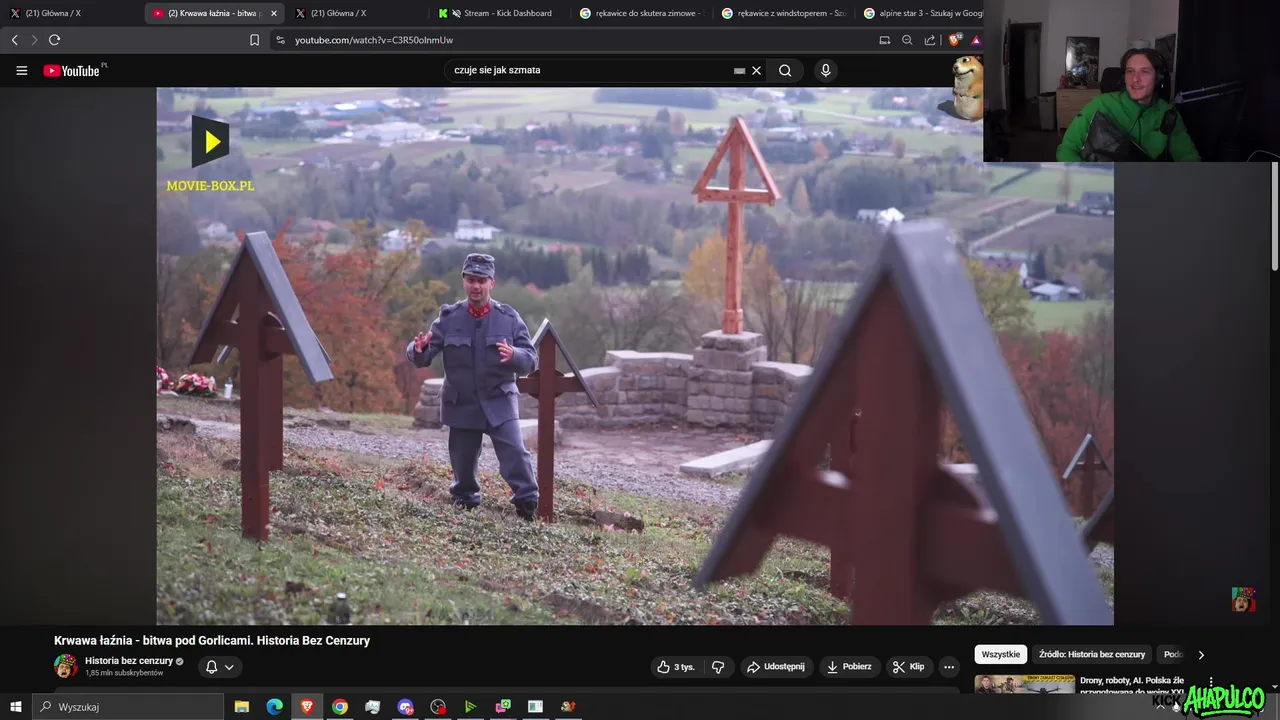Dislike the video

tap(718, 667)
